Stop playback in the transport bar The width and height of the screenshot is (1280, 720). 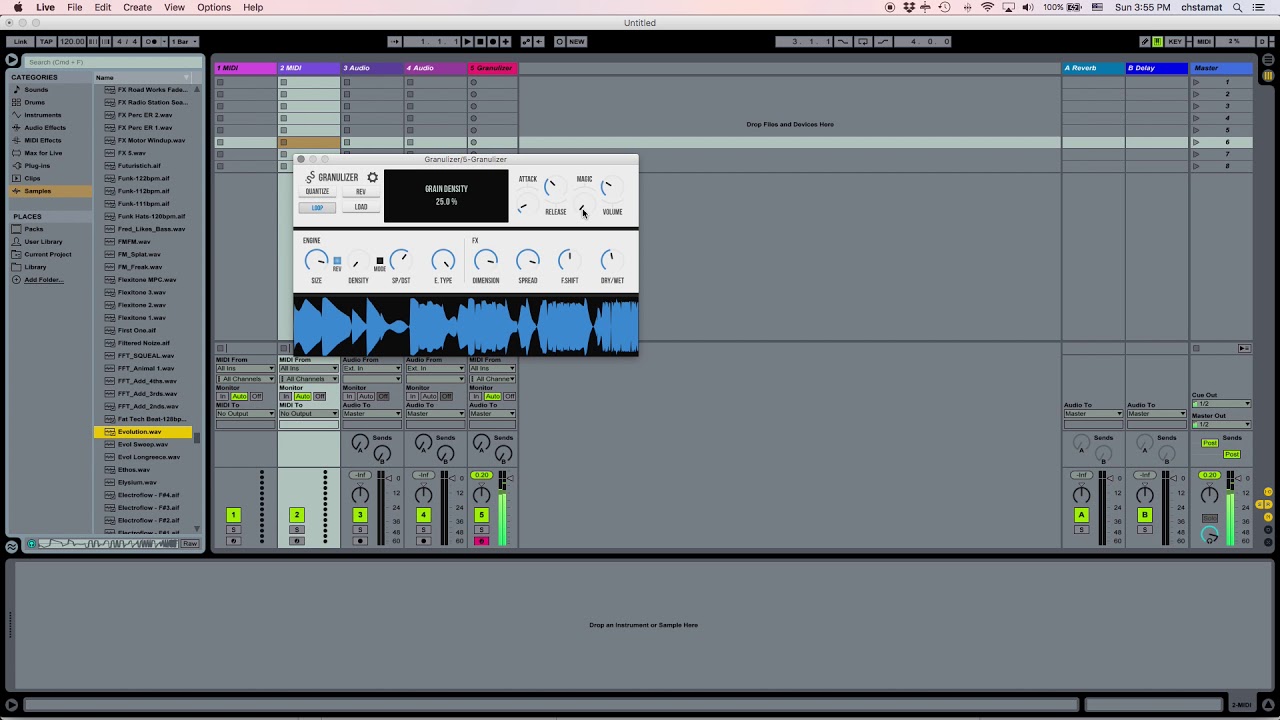tap(480, 42)
